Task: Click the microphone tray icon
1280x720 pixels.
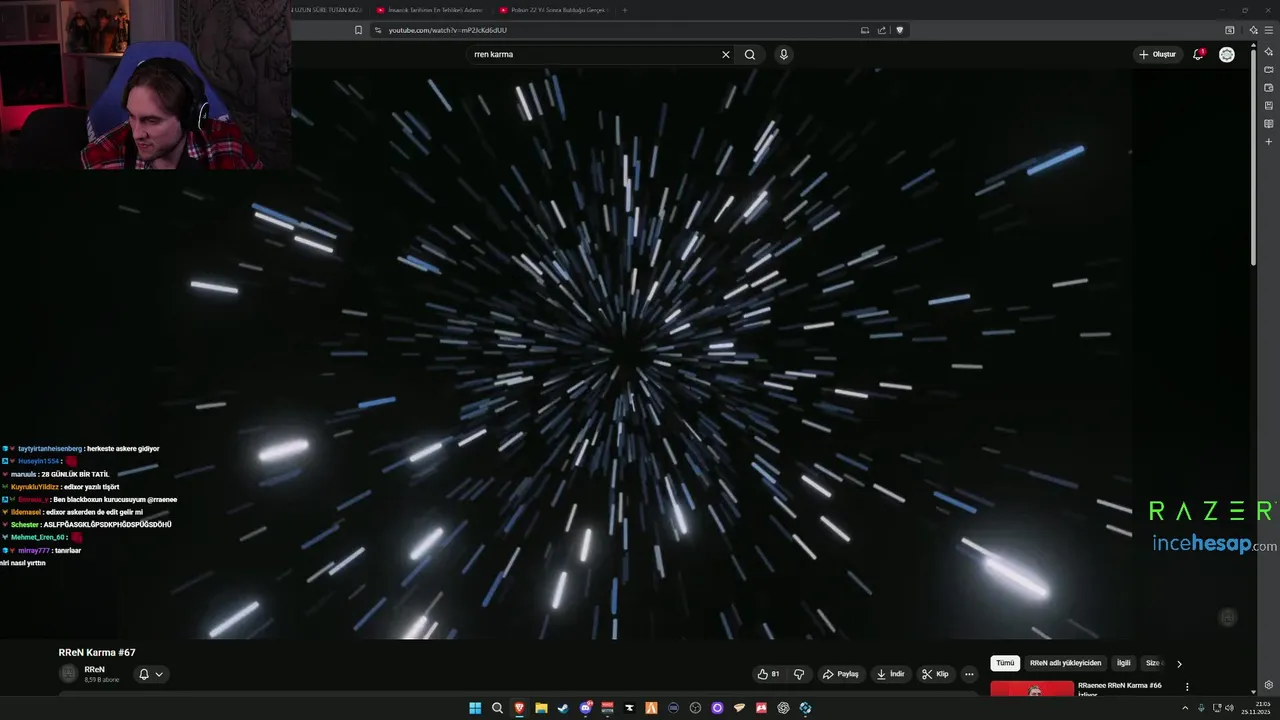Action: point(1201,708)
